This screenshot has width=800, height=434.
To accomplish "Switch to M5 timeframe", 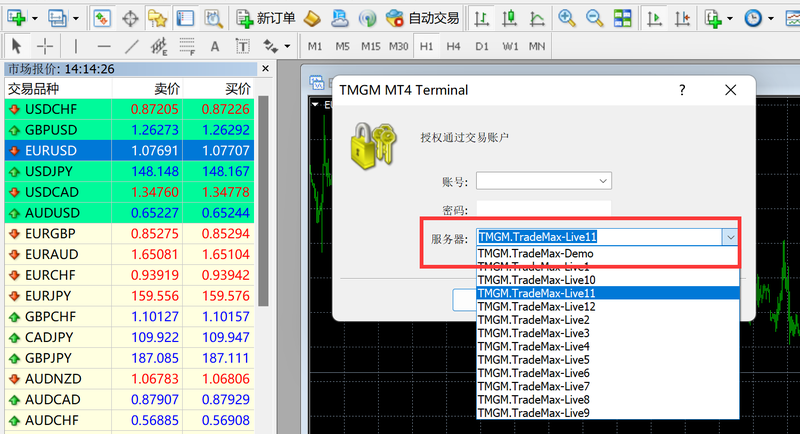I will click(342, 46).
